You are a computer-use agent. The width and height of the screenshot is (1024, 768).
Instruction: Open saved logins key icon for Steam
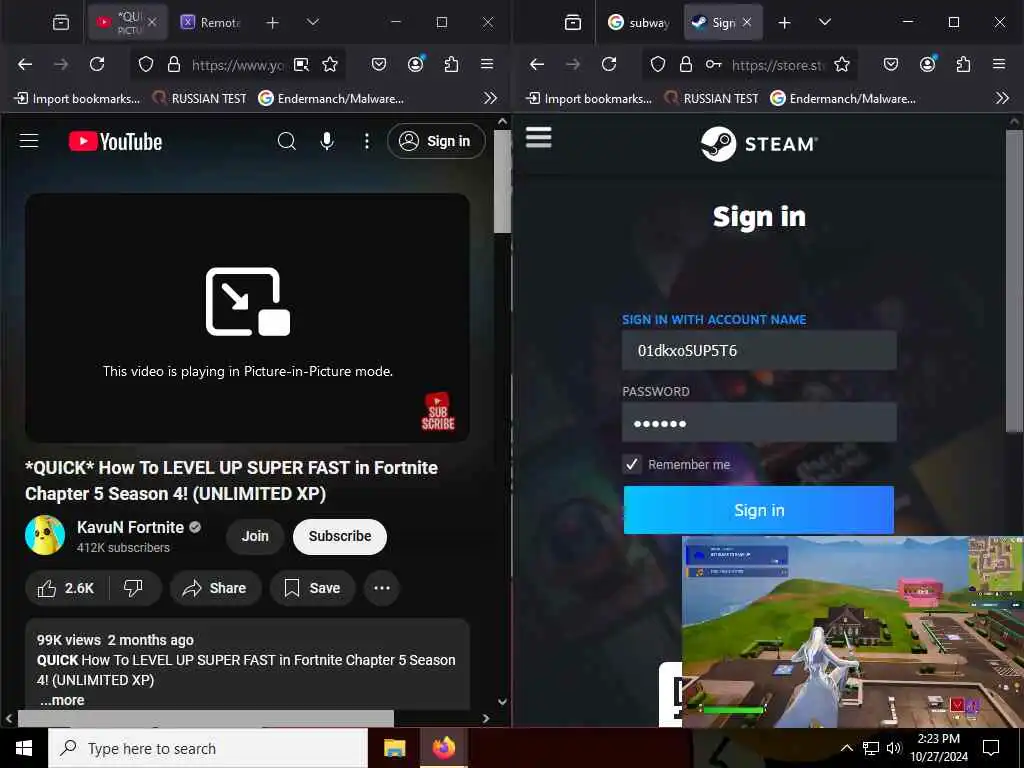[713, 64]
